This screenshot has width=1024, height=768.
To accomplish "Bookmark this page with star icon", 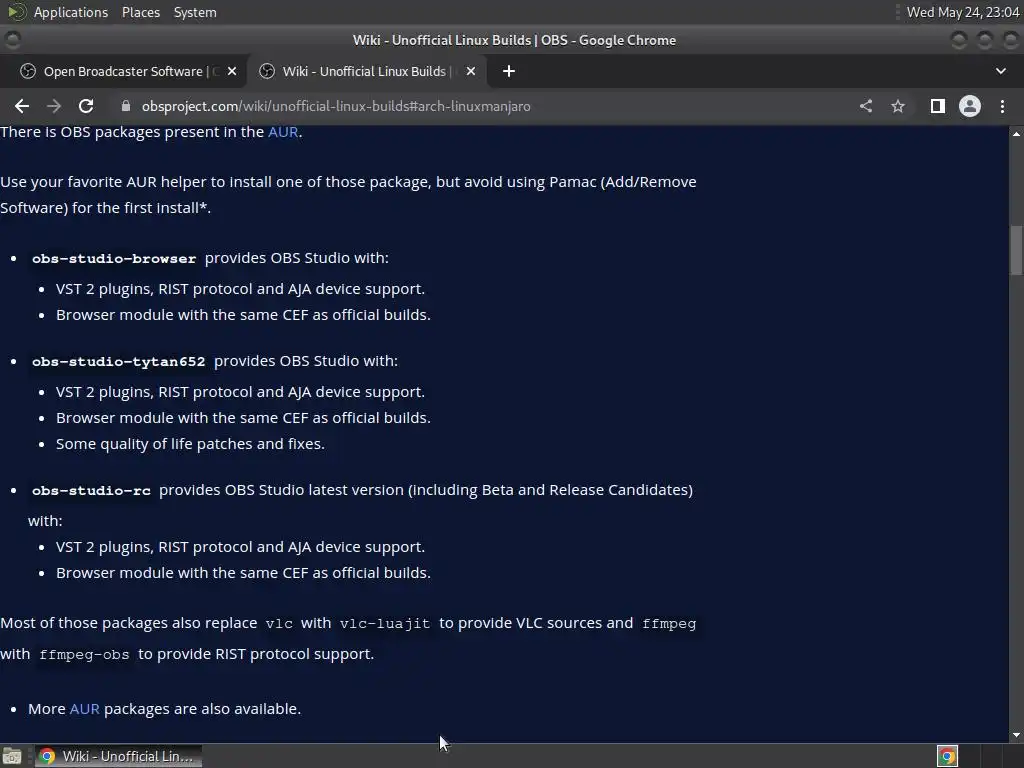I will pyautogui.click(x=898, y=106).
